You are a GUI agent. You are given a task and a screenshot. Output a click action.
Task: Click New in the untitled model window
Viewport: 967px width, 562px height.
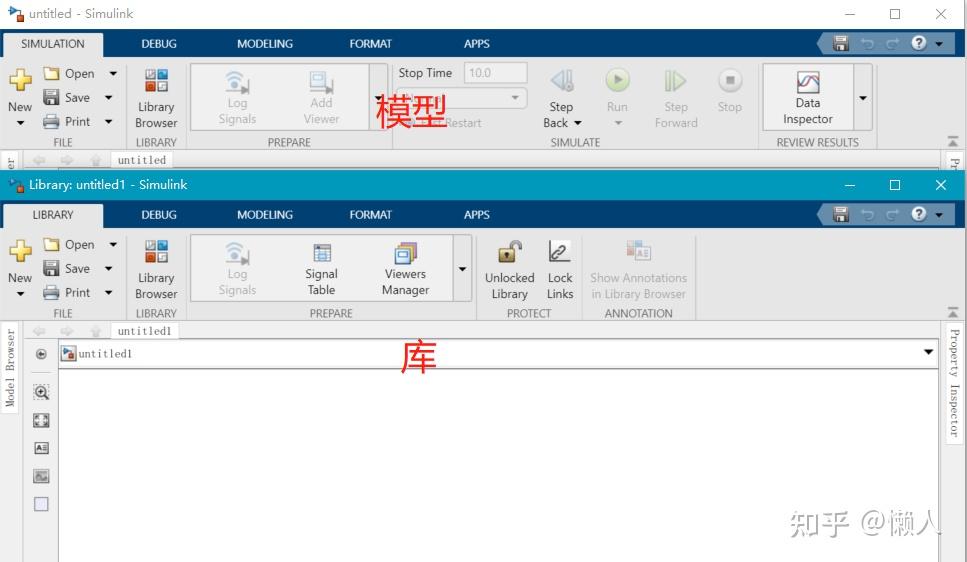(20, 89)
